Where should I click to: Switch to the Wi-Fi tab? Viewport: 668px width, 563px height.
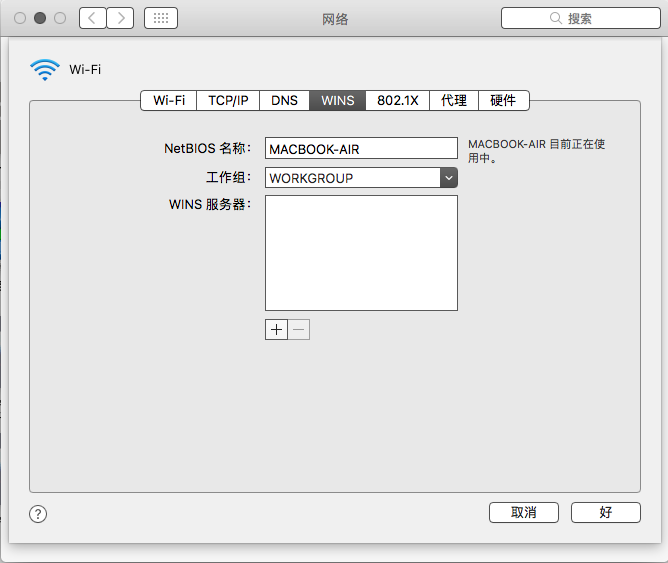[x=169, y=101]
